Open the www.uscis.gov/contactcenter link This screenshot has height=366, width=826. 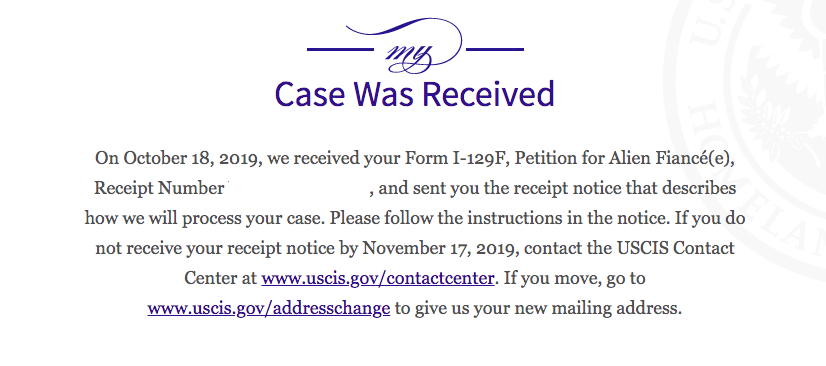[378, 278]
